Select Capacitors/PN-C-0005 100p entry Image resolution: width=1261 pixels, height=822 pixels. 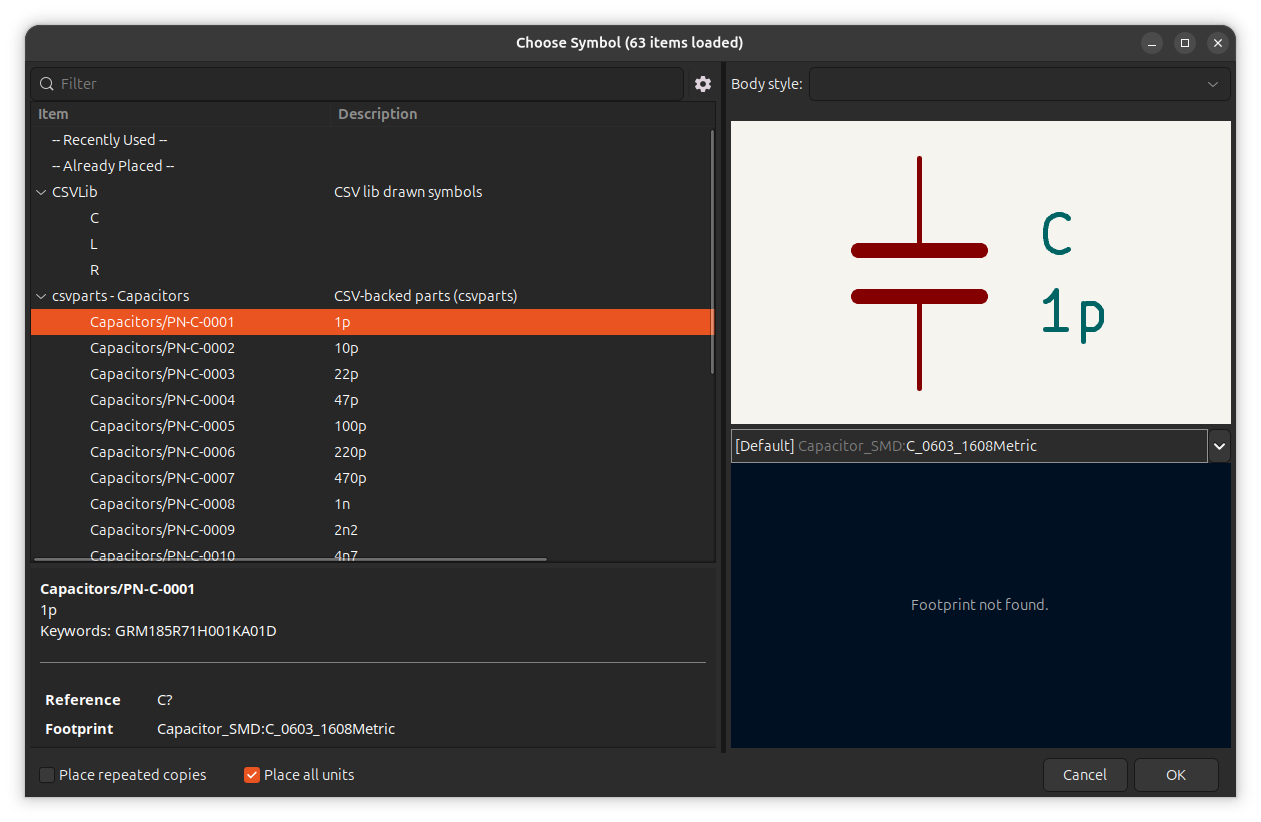pyautogui.click(x=372, y=426)
